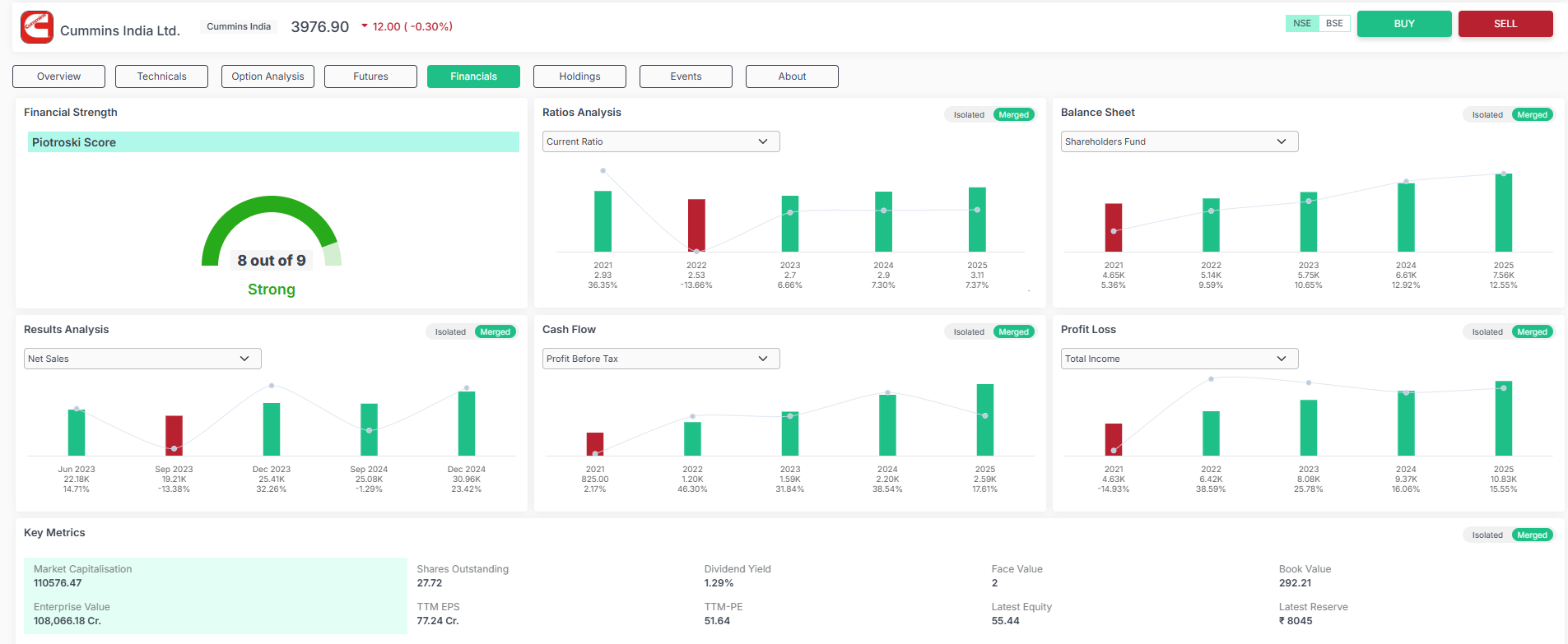The image size is (1568, 644).
Task: Toggle Balance Sheet to Merged view
Action: click(x=1532, y=115)
